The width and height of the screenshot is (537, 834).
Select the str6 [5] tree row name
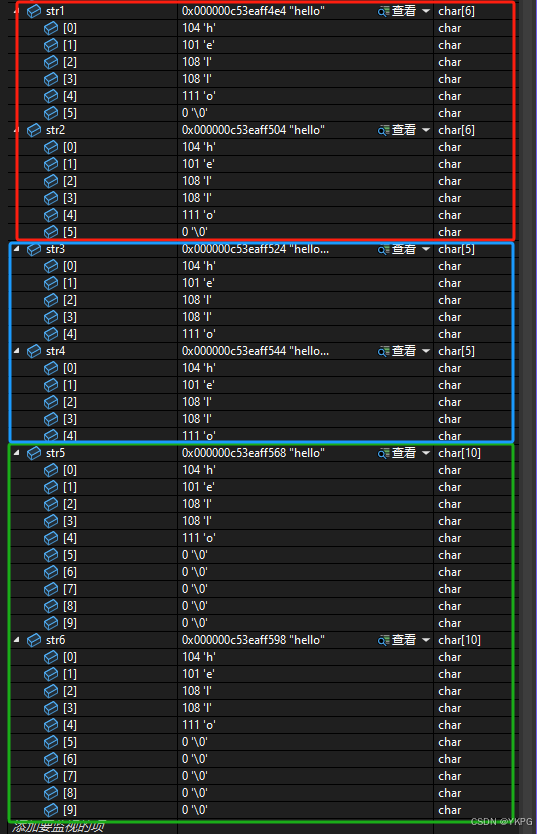(x=70, y=742)
